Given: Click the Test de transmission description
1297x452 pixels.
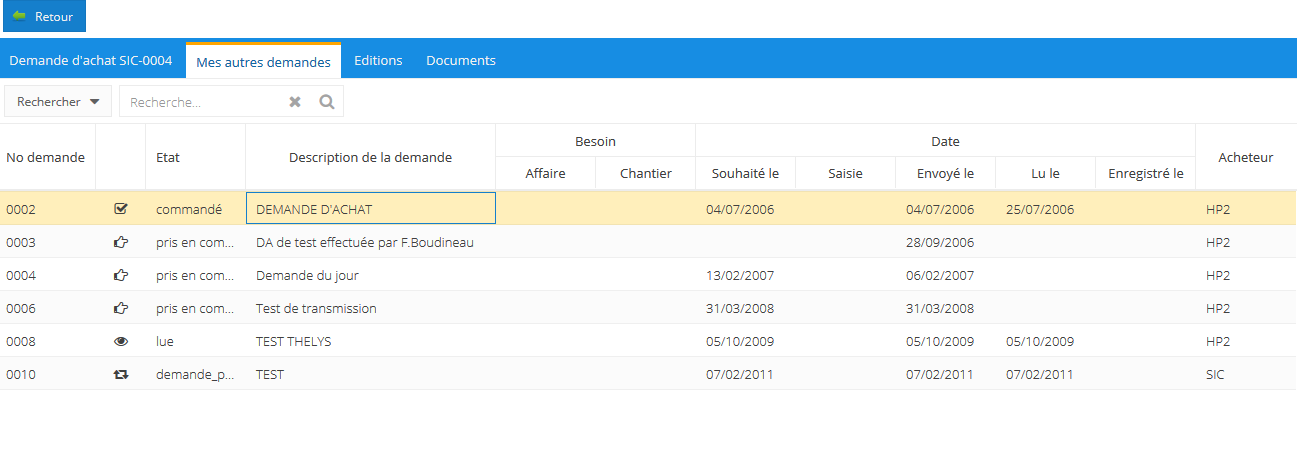Looking at the screenshot, I should 316,308.
